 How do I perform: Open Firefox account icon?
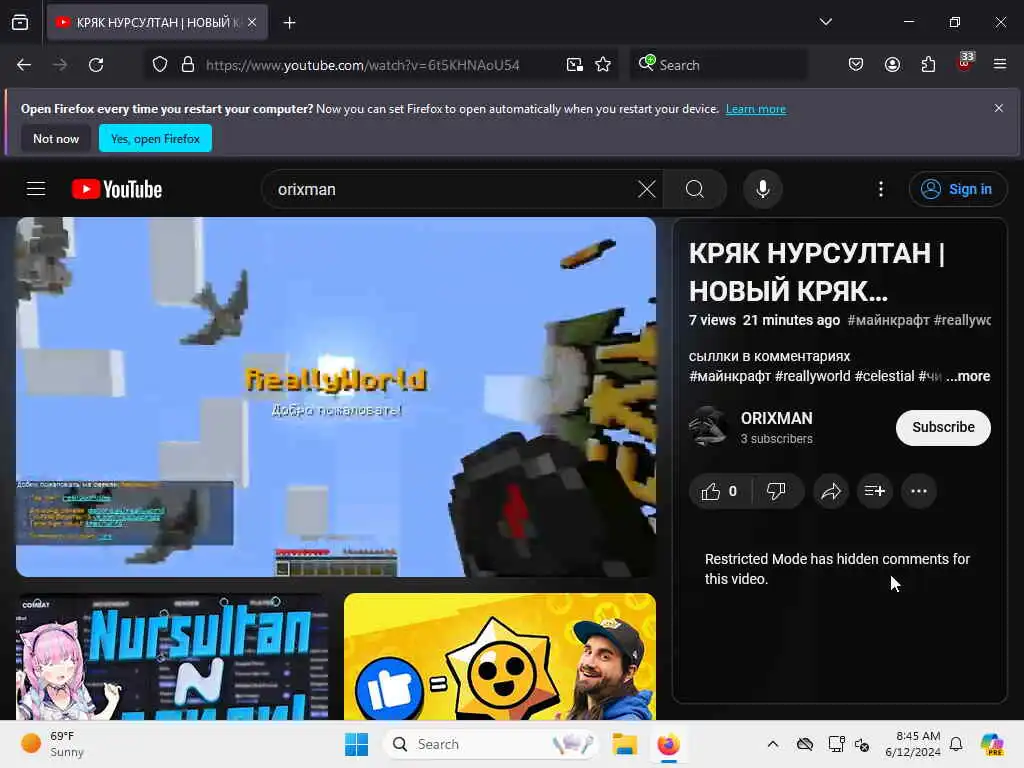tap(892, 65)
